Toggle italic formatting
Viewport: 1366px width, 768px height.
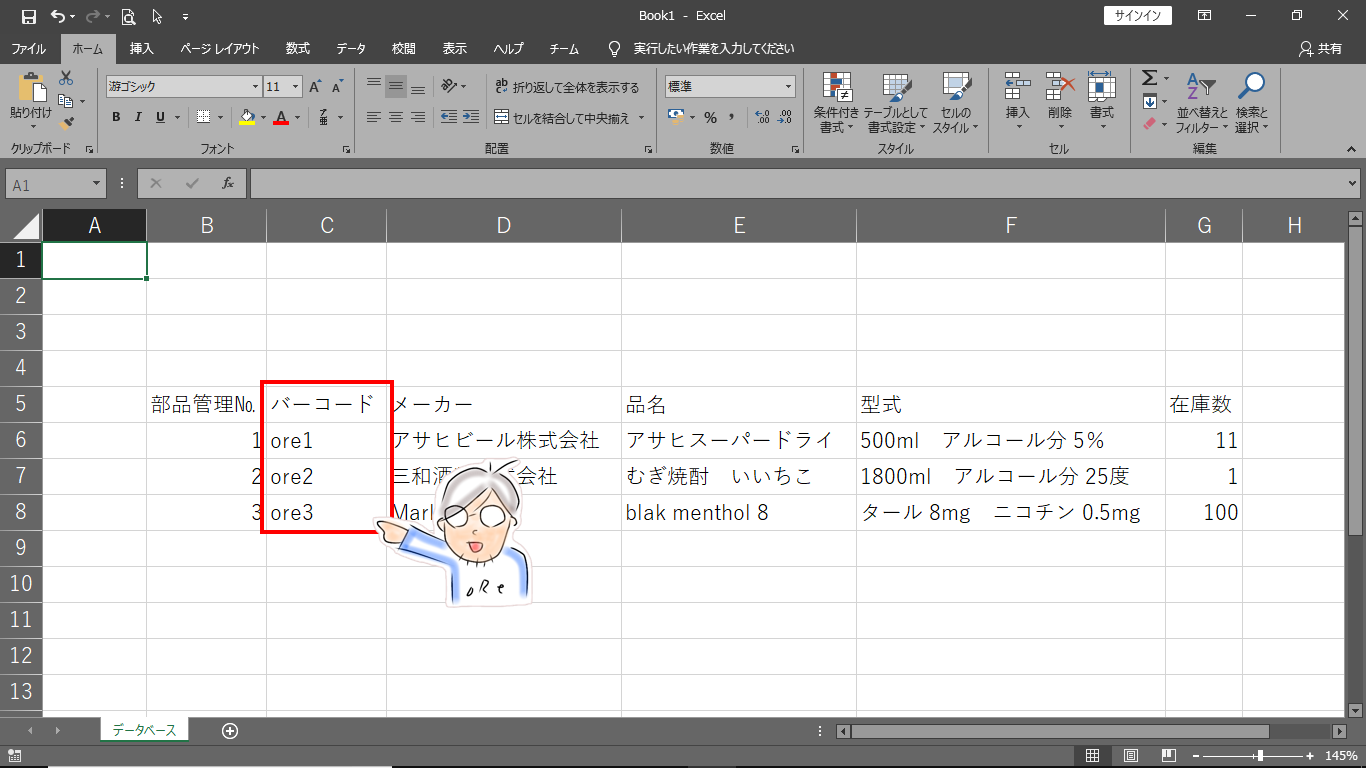(138, 117)
